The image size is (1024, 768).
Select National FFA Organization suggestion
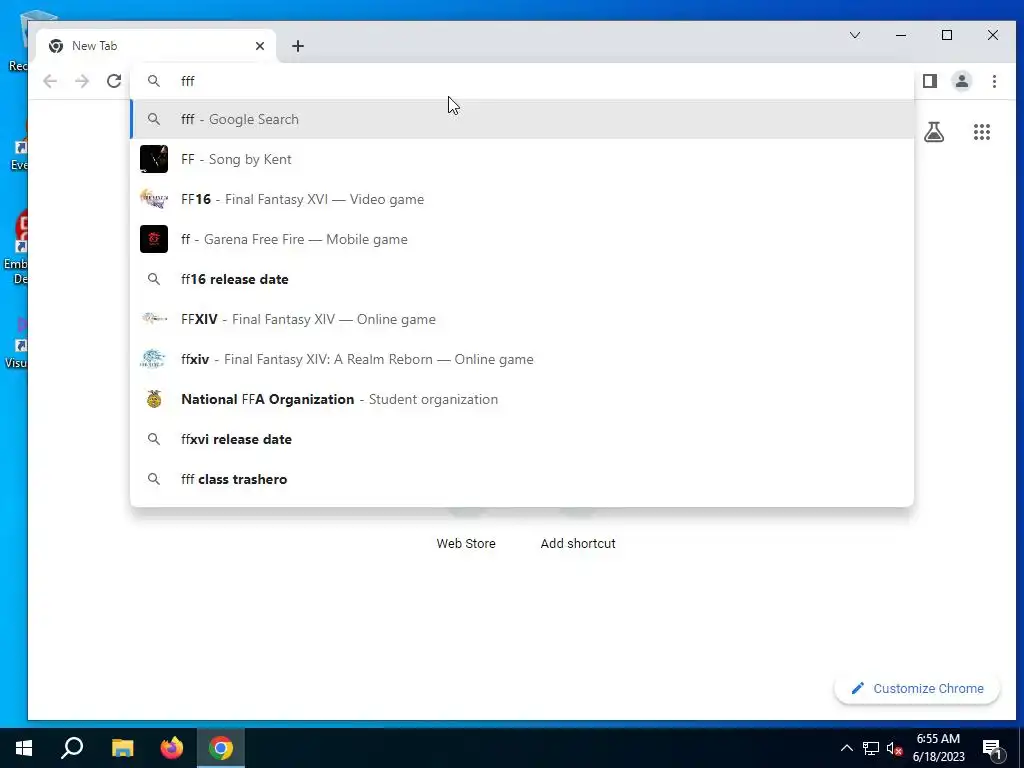coord(522,399)
